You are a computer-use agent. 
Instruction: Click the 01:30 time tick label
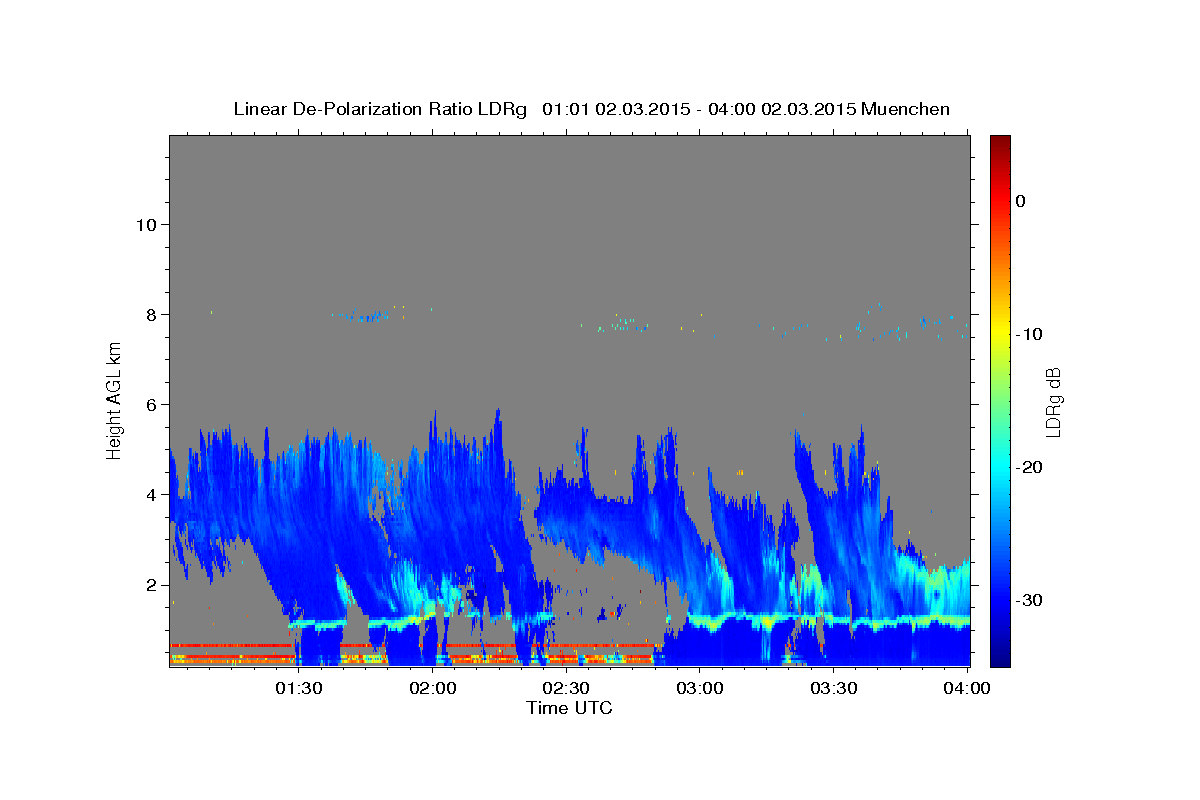pyautogui.click(x=299, y=690)
